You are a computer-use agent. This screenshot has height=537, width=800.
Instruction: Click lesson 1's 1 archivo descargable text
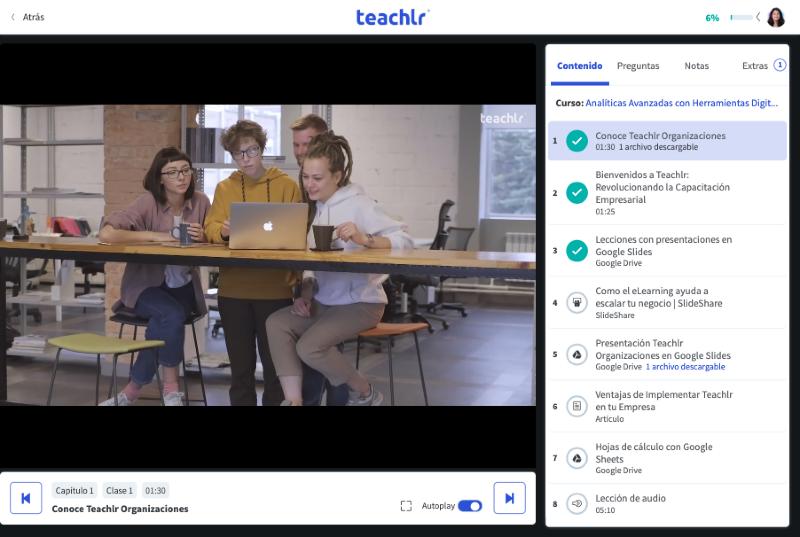(x=658, y=147)
